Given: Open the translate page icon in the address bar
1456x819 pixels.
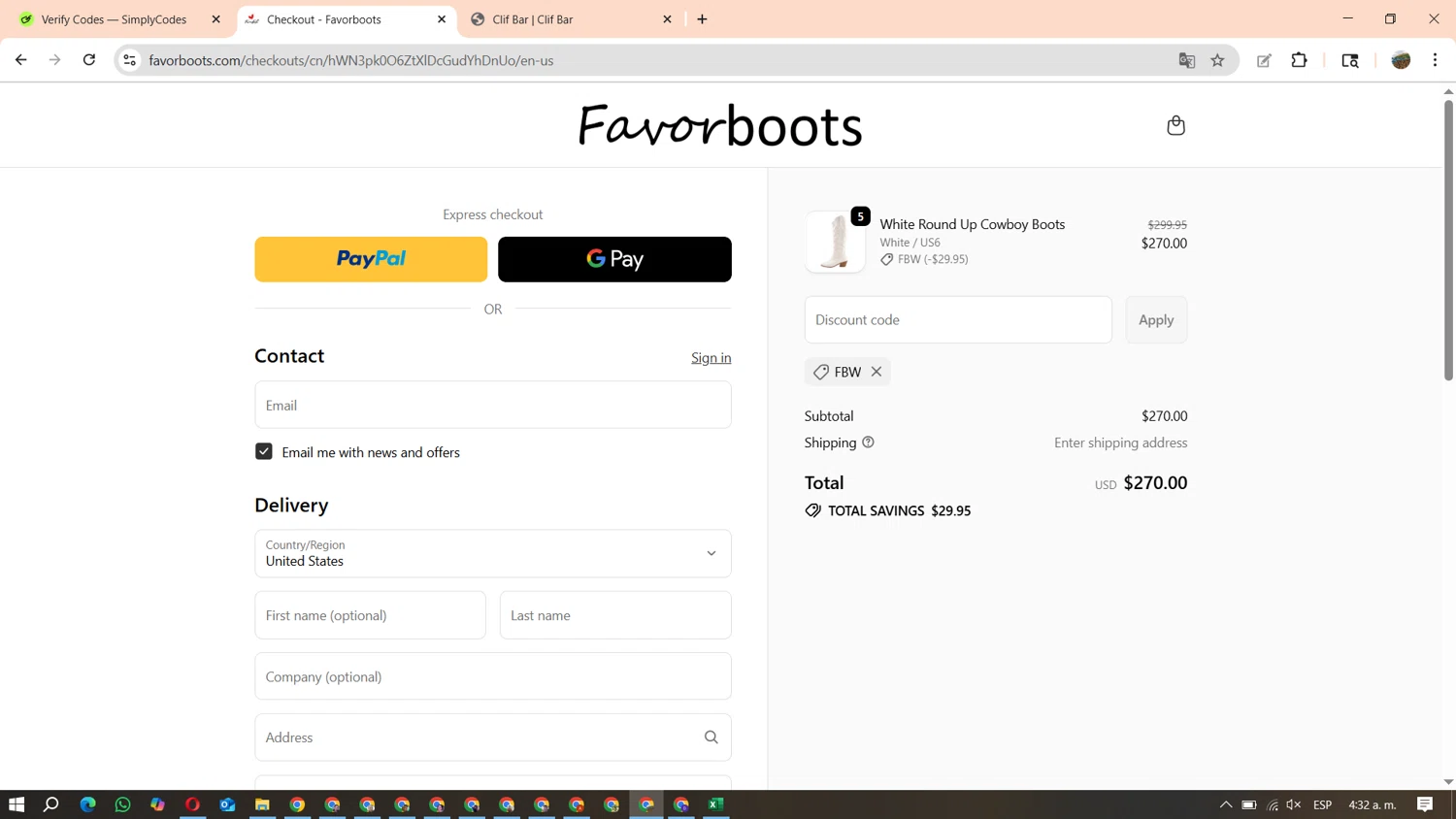Looking at the screenshot, I should point(1186,60).
